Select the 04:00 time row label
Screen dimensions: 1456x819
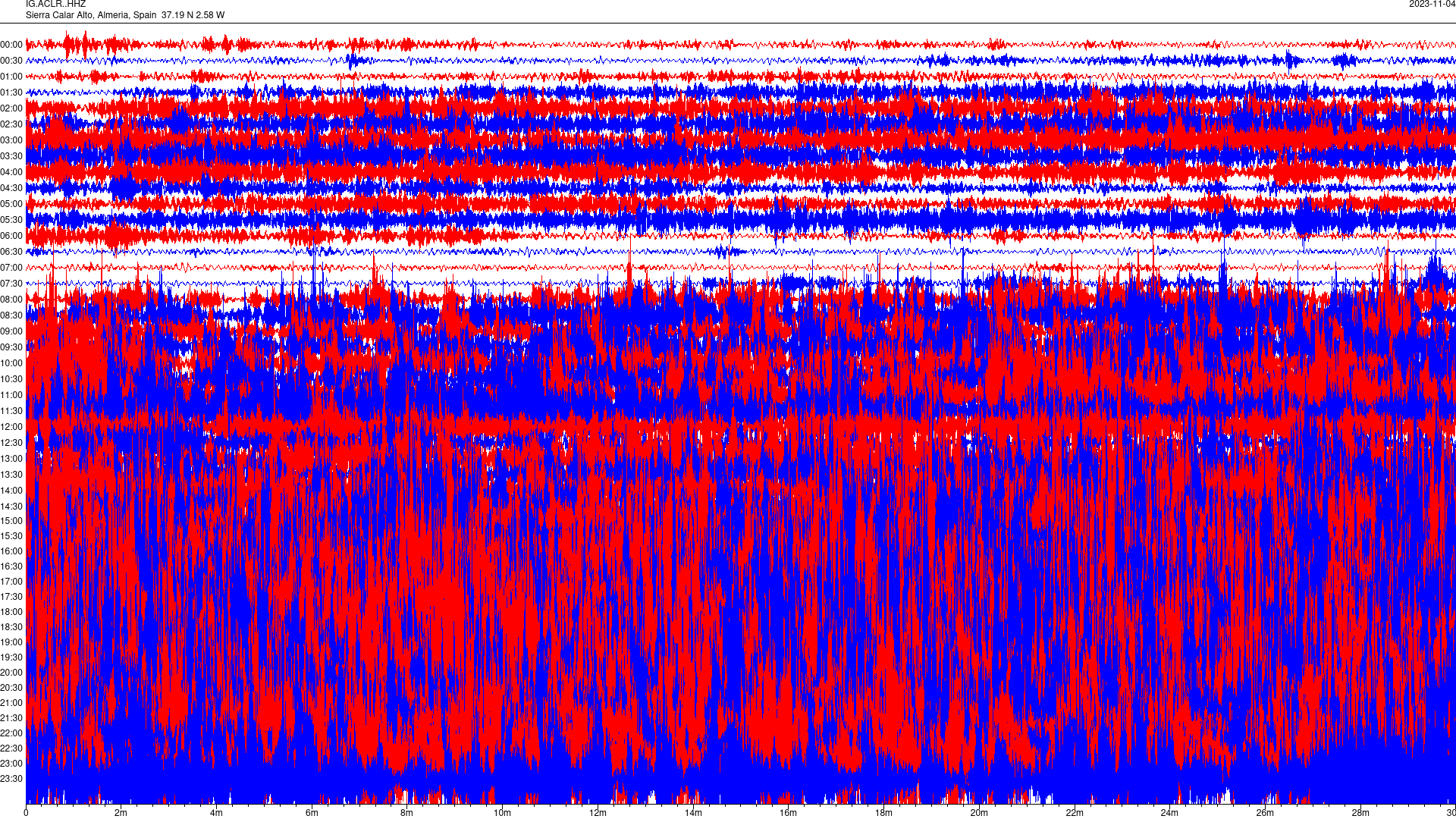11,172
